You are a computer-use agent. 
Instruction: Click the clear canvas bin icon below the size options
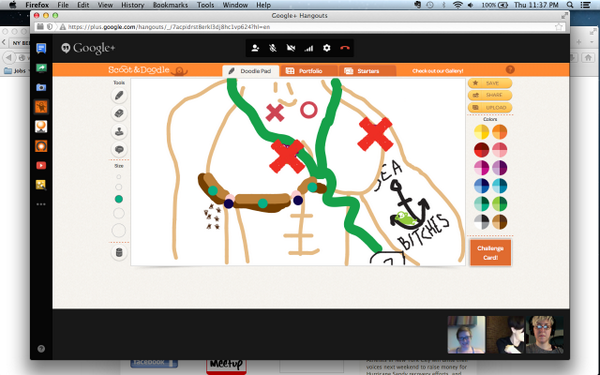[119, 253]
